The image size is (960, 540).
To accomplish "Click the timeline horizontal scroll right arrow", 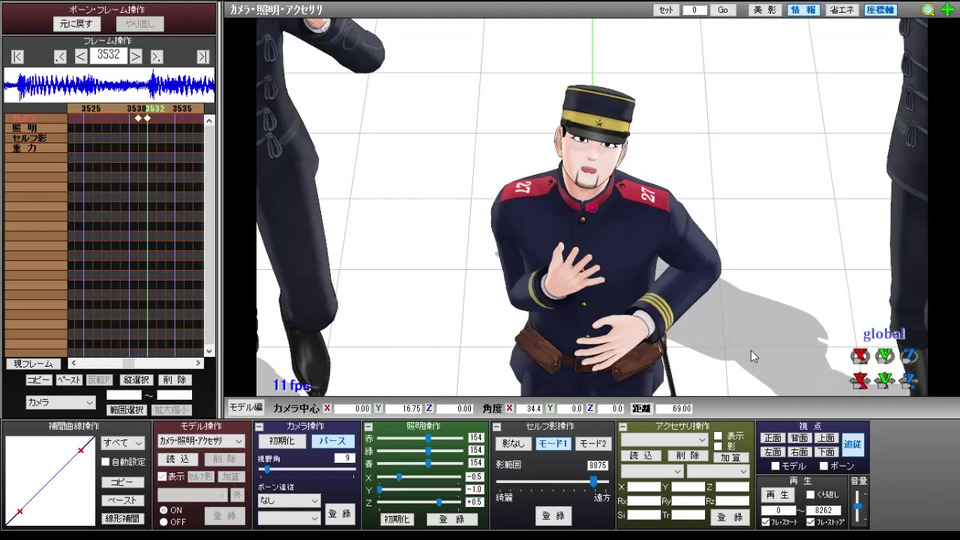I will click(x=198, y=363).
